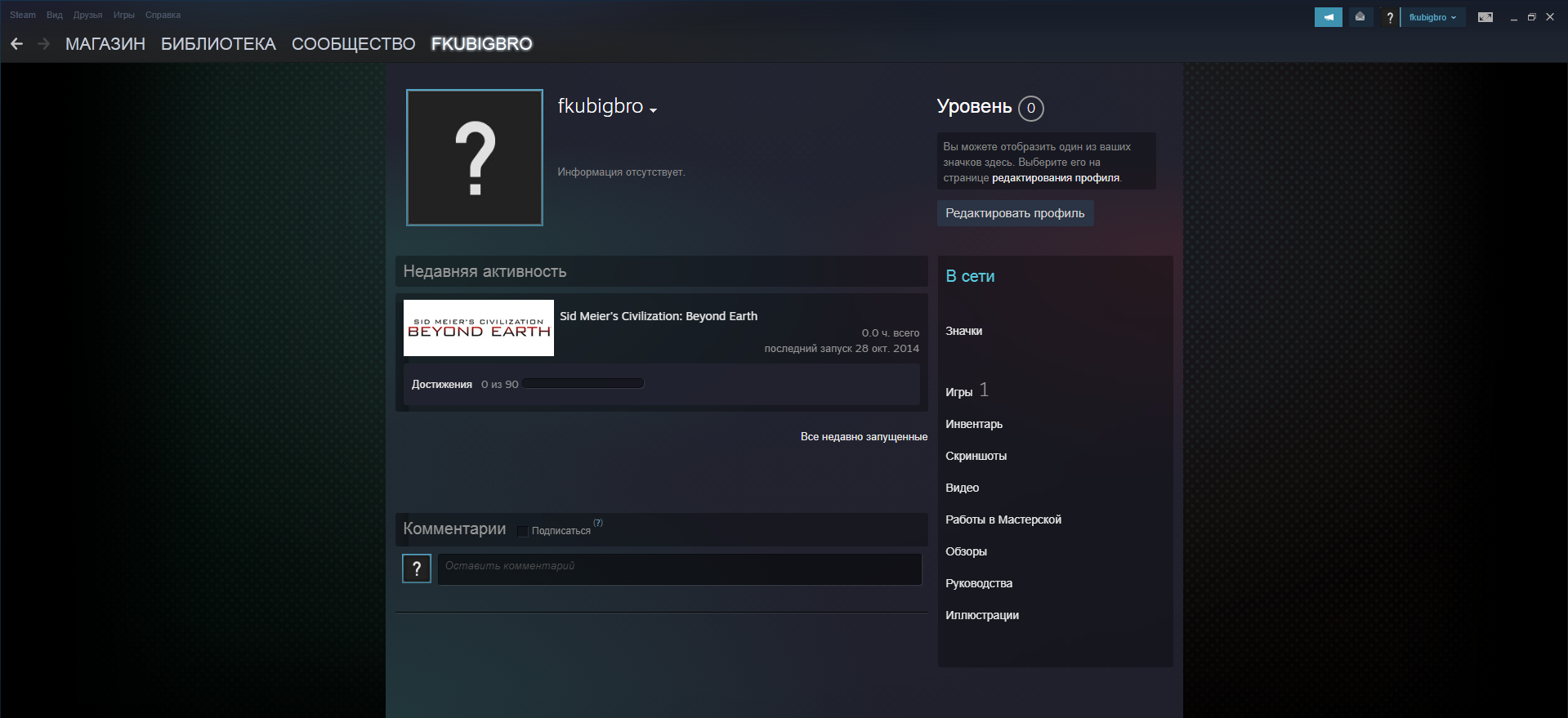Open the help question mark icon
Screen dimensions: 1568x718
(x=1389, y=17)
